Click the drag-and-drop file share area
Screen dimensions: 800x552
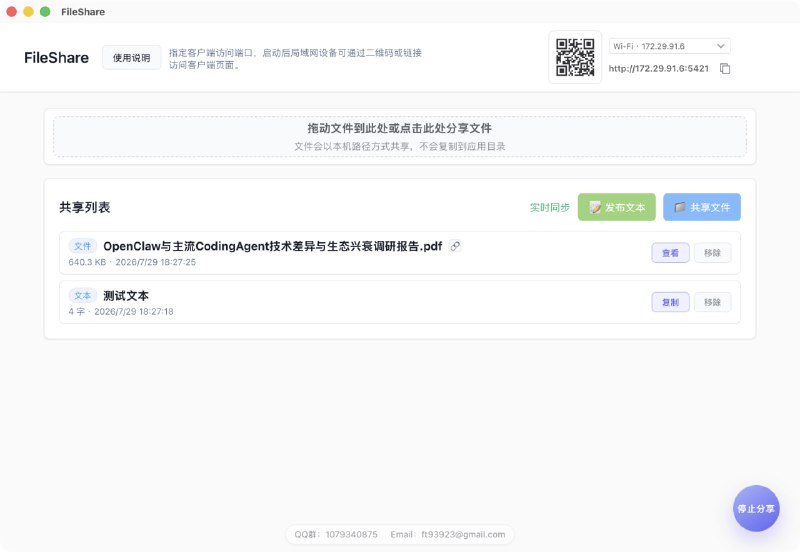400,137
